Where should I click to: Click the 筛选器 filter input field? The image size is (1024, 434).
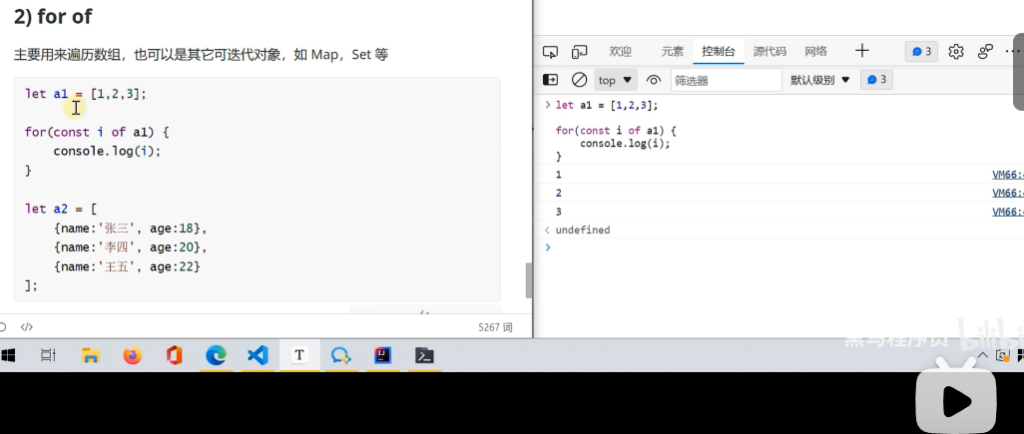click(x=725, y=80)
